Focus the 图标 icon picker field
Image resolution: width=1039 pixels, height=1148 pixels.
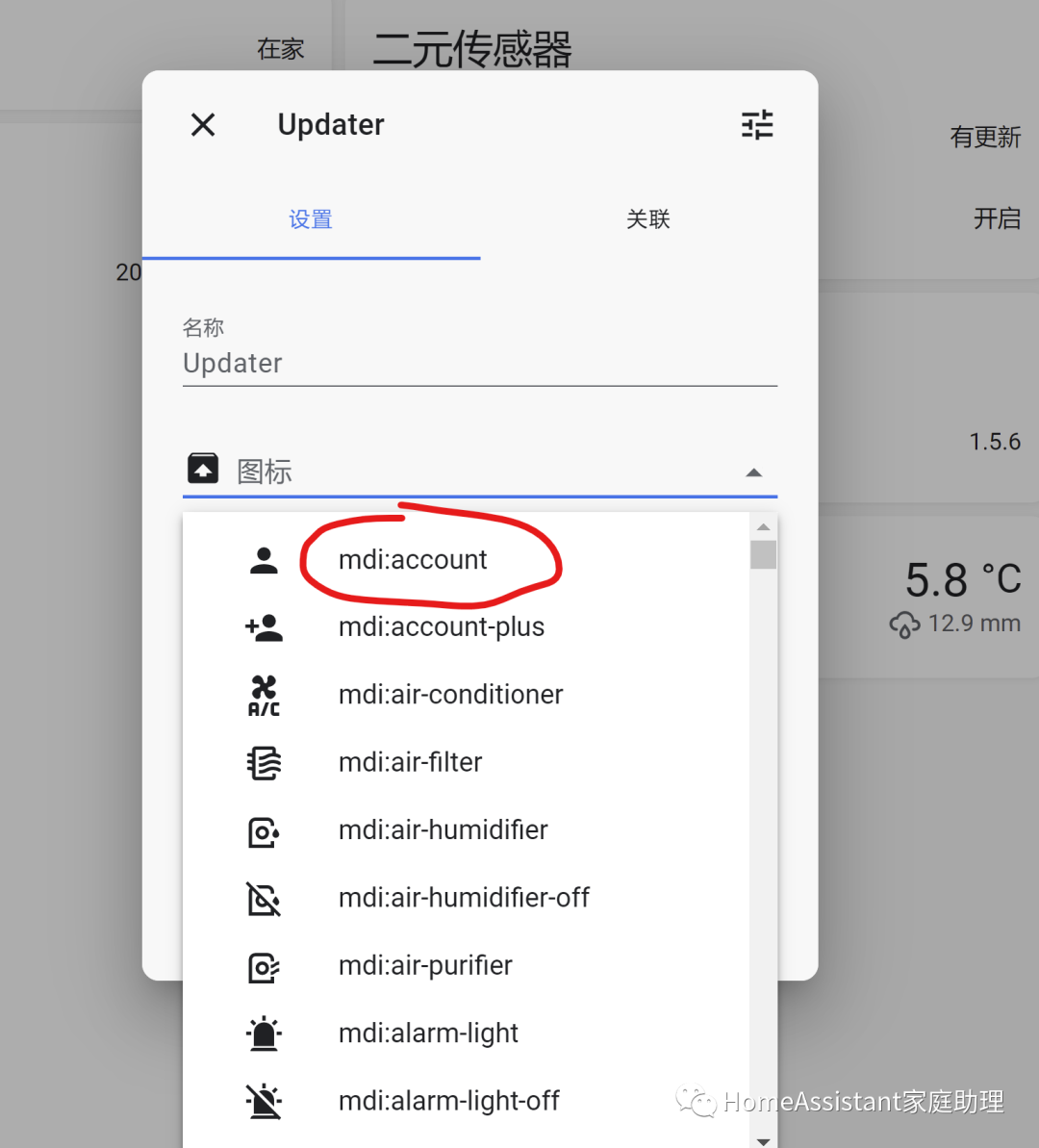[x=480, y=472]
